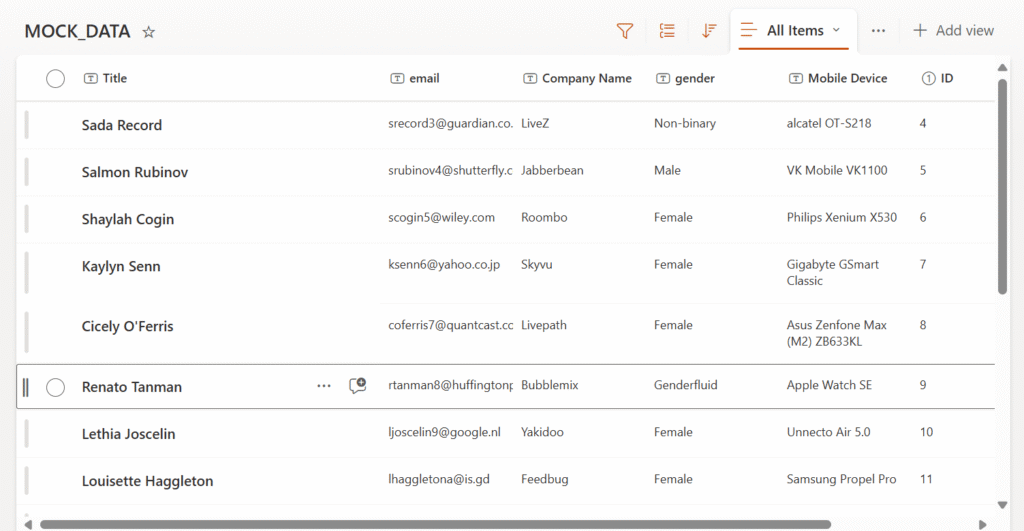Viewport: 1024px width, 531px height.
Task: Add a comment on the Renato Tanman row
Action: (x=357, y=385)
